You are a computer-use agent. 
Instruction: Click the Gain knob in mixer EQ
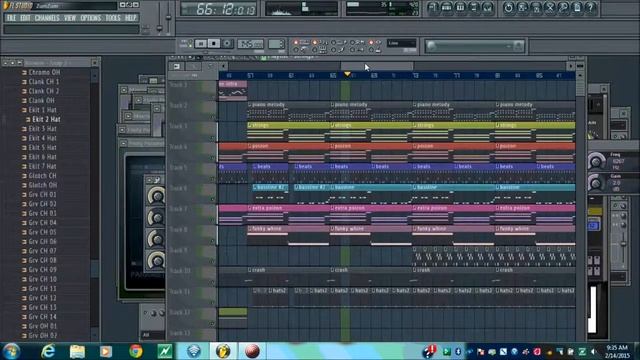click(x=596, y=182)
